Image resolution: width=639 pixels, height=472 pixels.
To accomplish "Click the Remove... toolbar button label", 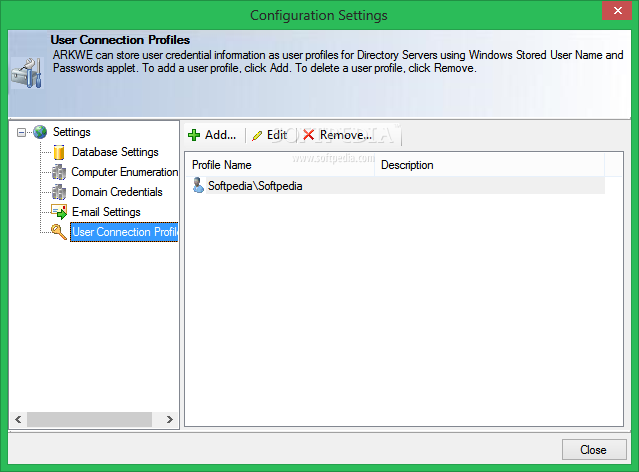I will click(x=346, y=135).
